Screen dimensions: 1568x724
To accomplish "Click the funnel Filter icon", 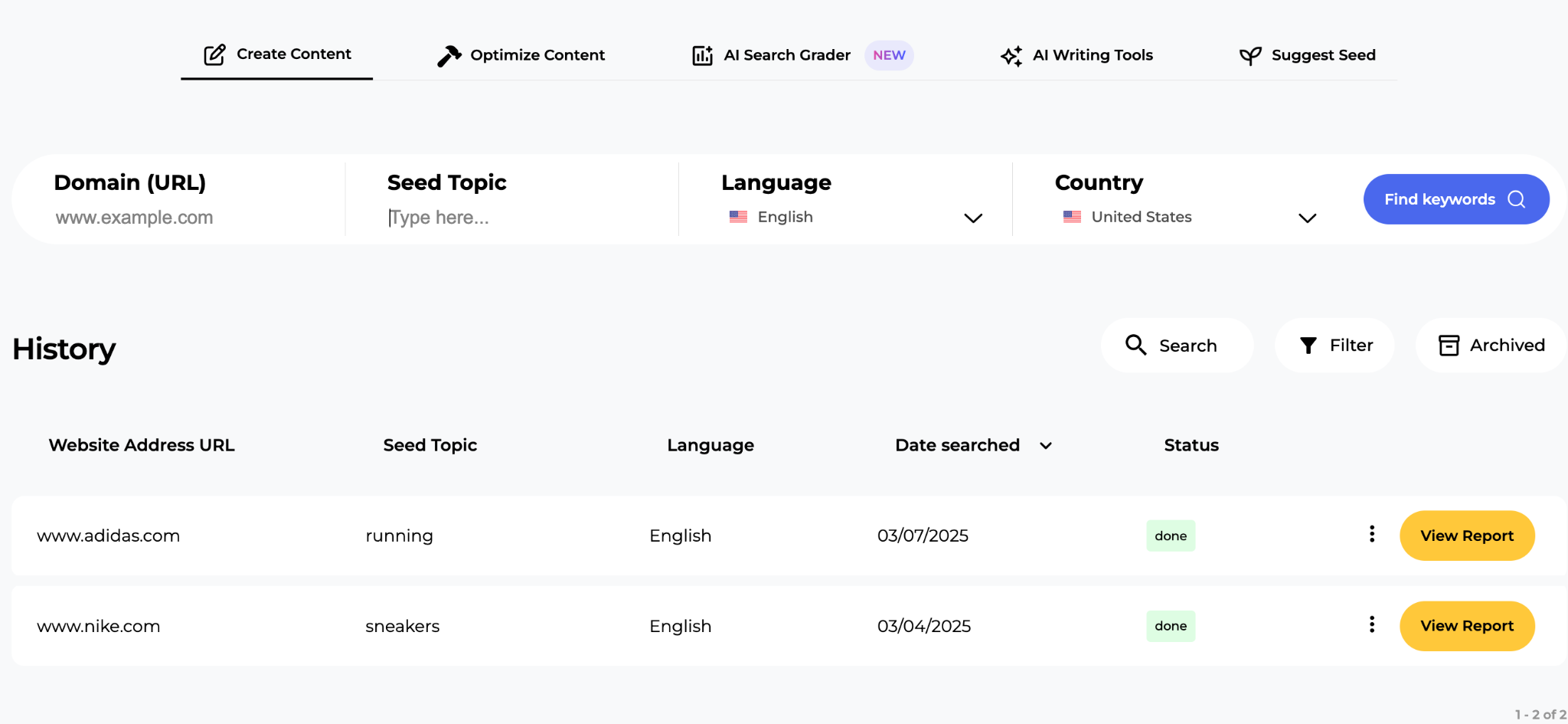I will pos(1308,346).
